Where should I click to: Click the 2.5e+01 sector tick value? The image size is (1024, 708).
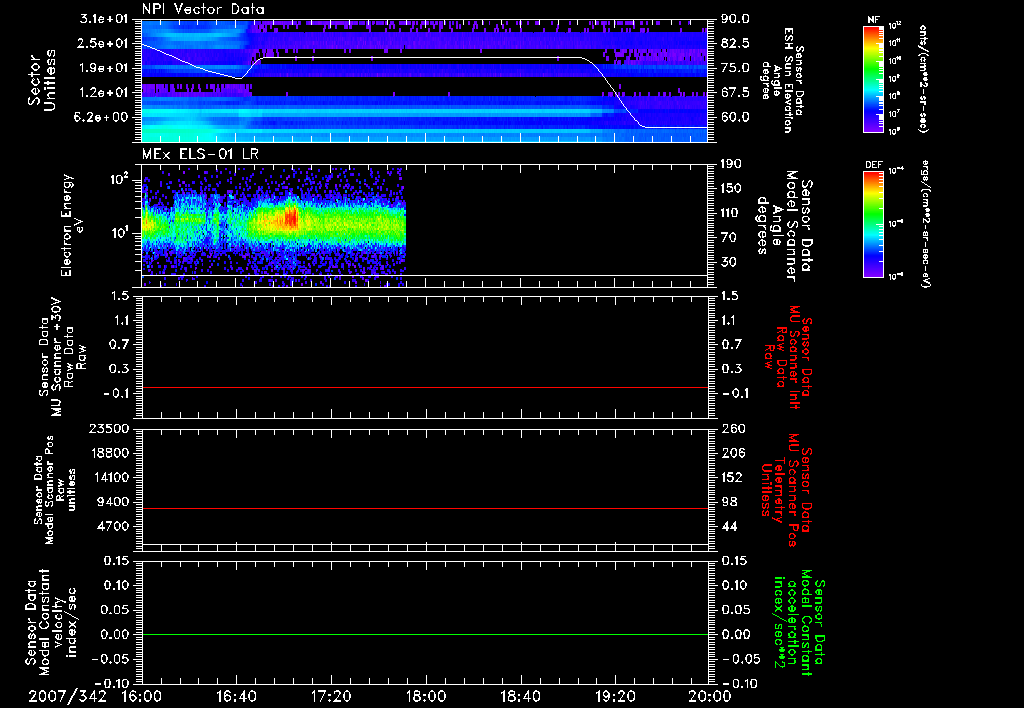(x=103, y=43)
